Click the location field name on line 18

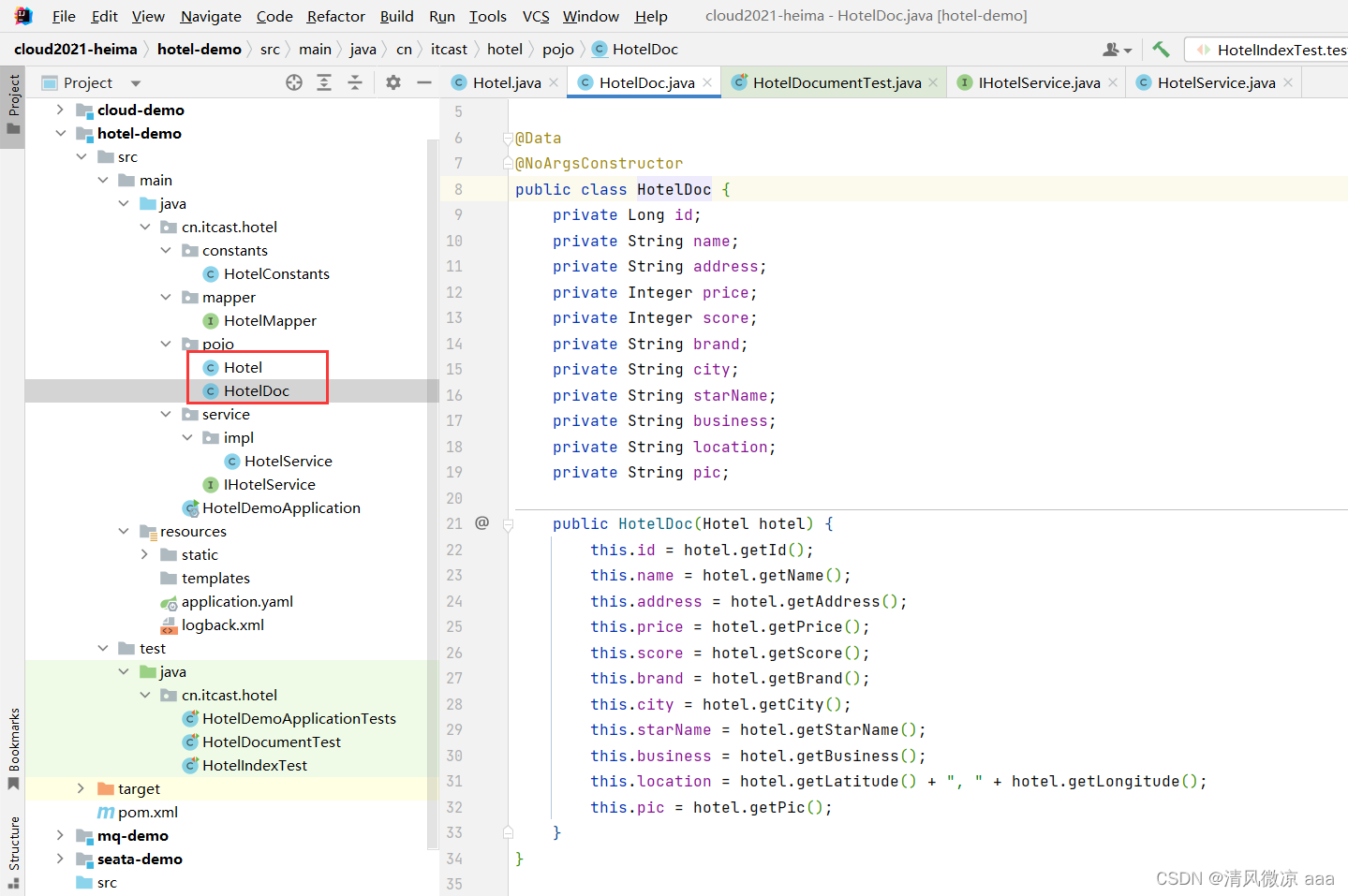coord(731,447)
